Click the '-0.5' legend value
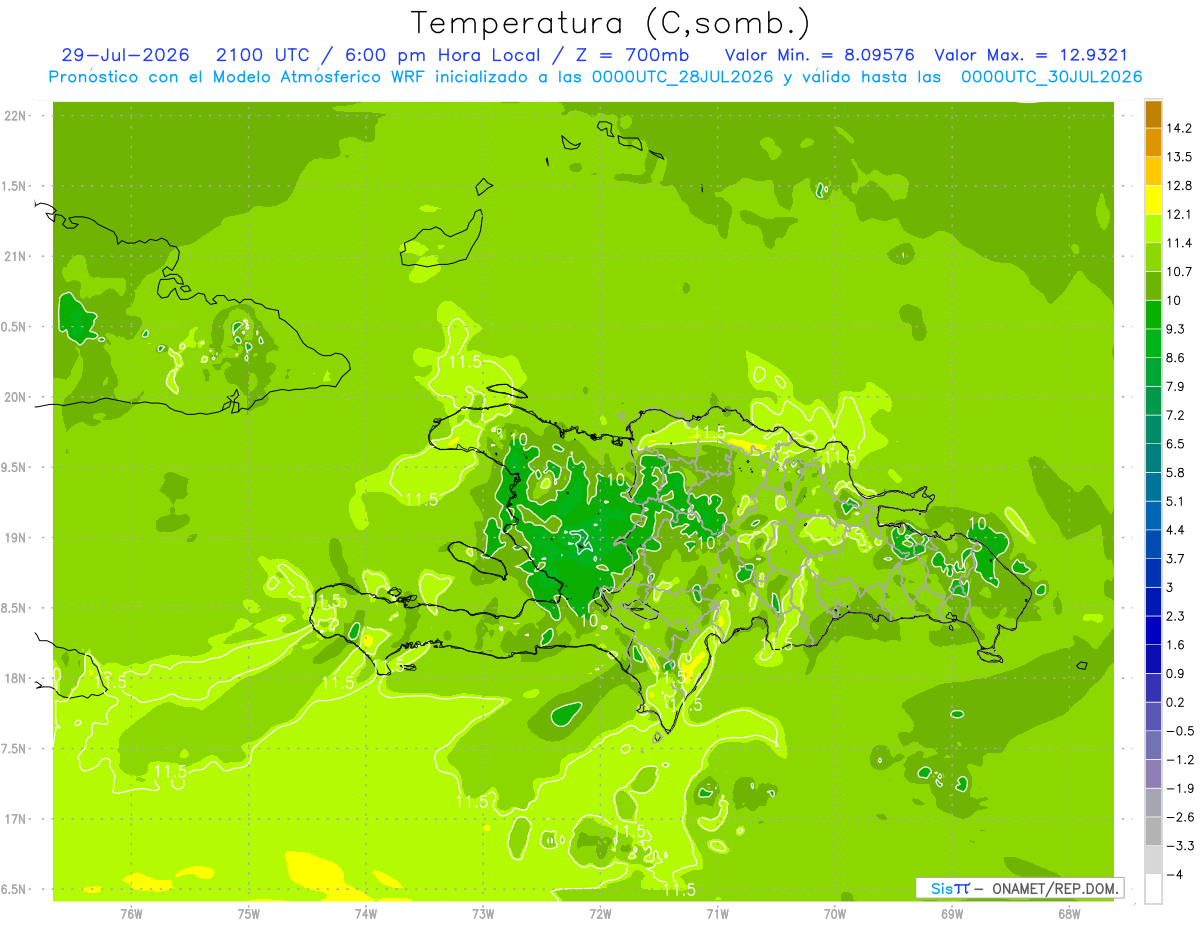 1180,731
